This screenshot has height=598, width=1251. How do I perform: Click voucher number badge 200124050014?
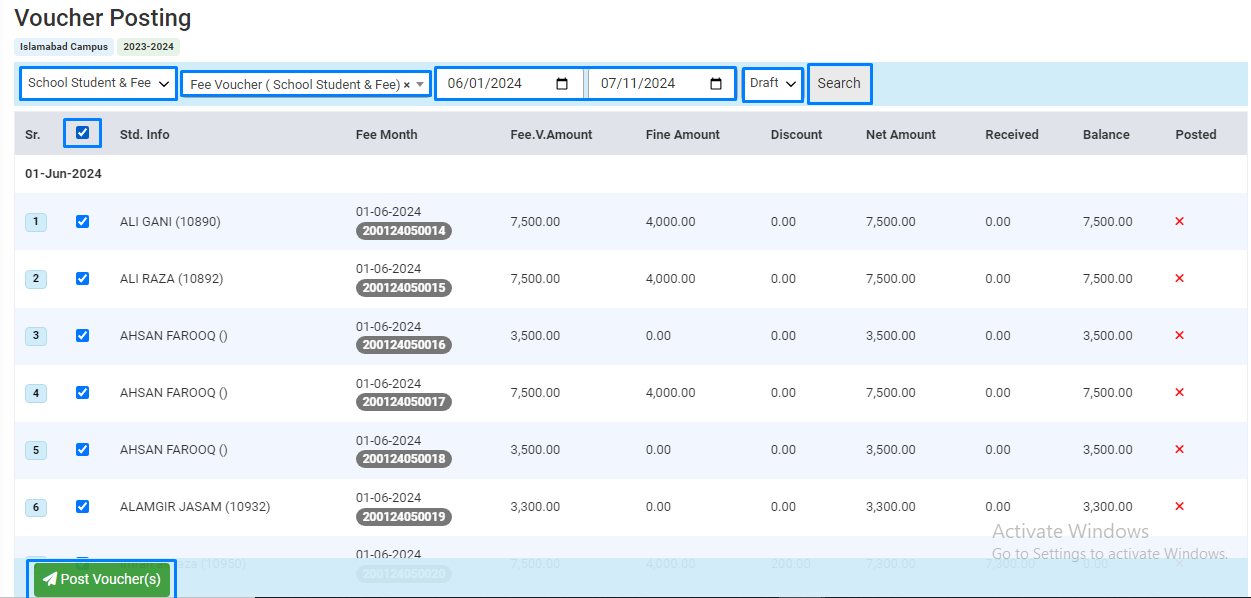click(404, 231)
